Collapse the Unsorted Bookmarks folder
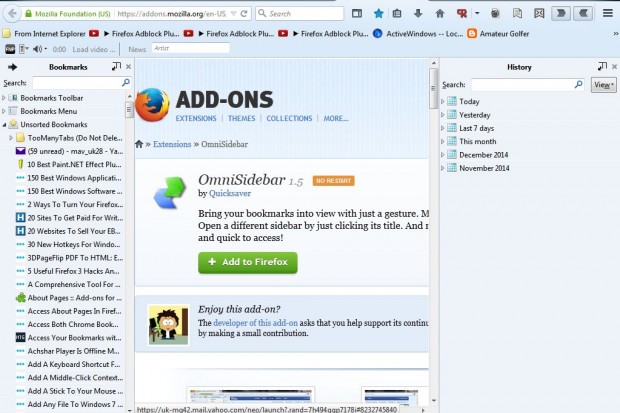The height and width of the screenshot is (413, 620). tap(4, 125)
